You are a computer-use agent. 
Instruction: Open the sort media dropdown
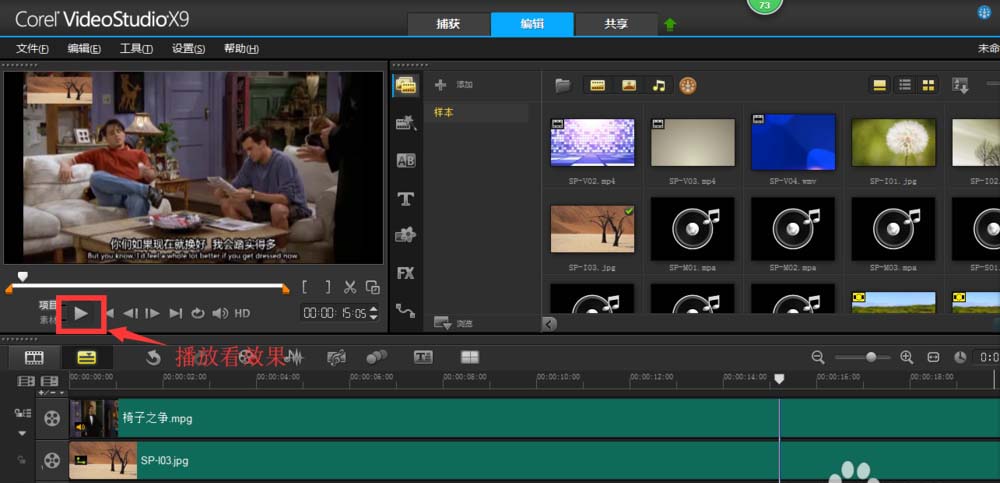(961, 86)
